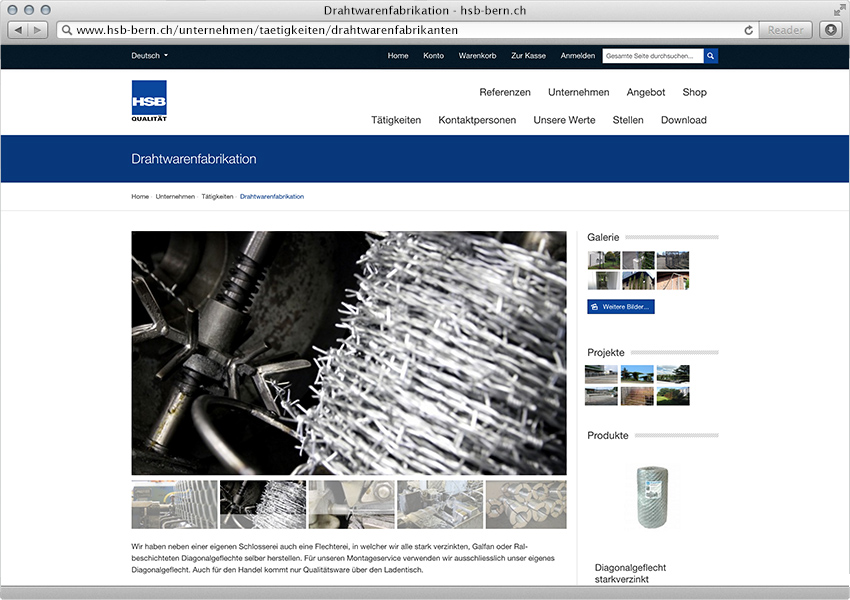The image size is (850, 600).
Task: Open the Unternehmen breadcrumb link
Action: (x=175, y=196)
